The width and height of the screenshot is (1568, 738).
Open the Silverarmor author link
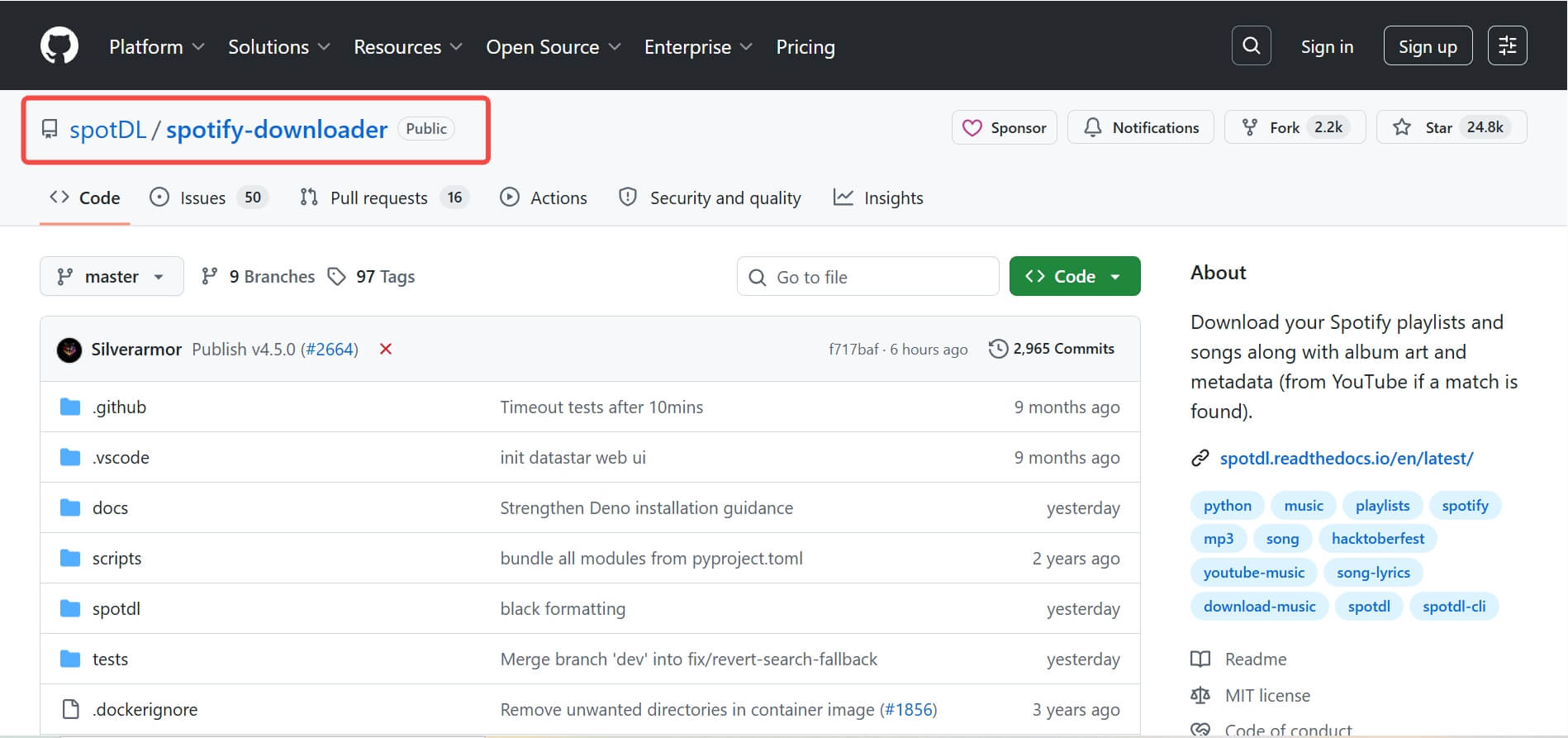(x=136, y=349)
